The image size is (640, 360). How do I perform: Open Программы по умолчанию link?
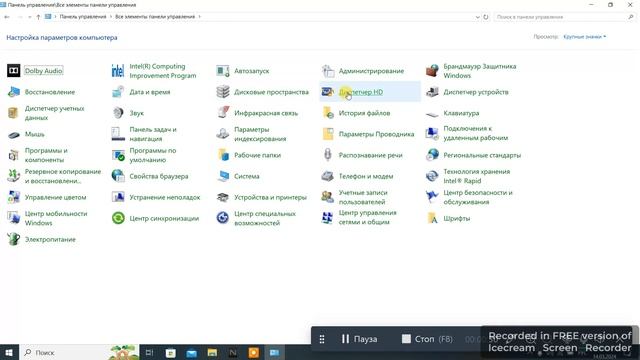pos(153,155)
